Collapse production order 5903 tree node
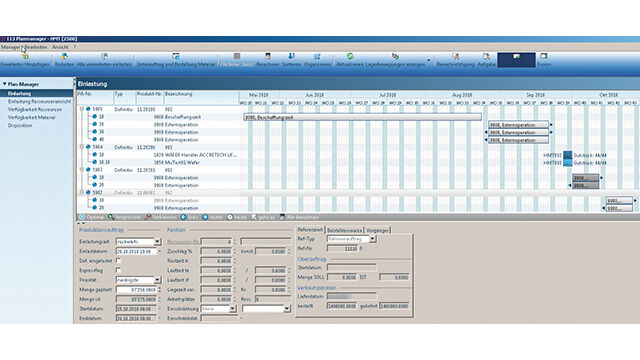The image size is (640, 360). pos(82,170)
